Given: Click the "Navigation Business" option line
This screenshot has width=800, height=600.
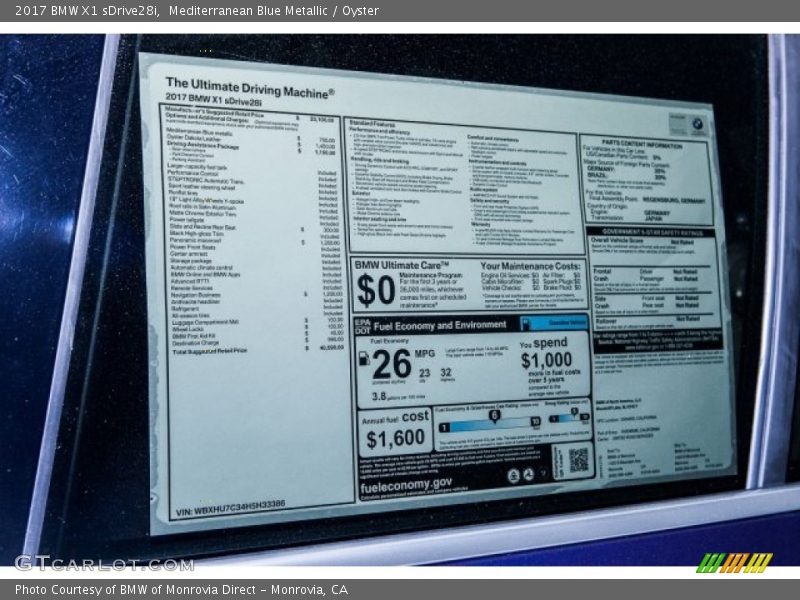Looking at the screenshot, I should point(195,295).
